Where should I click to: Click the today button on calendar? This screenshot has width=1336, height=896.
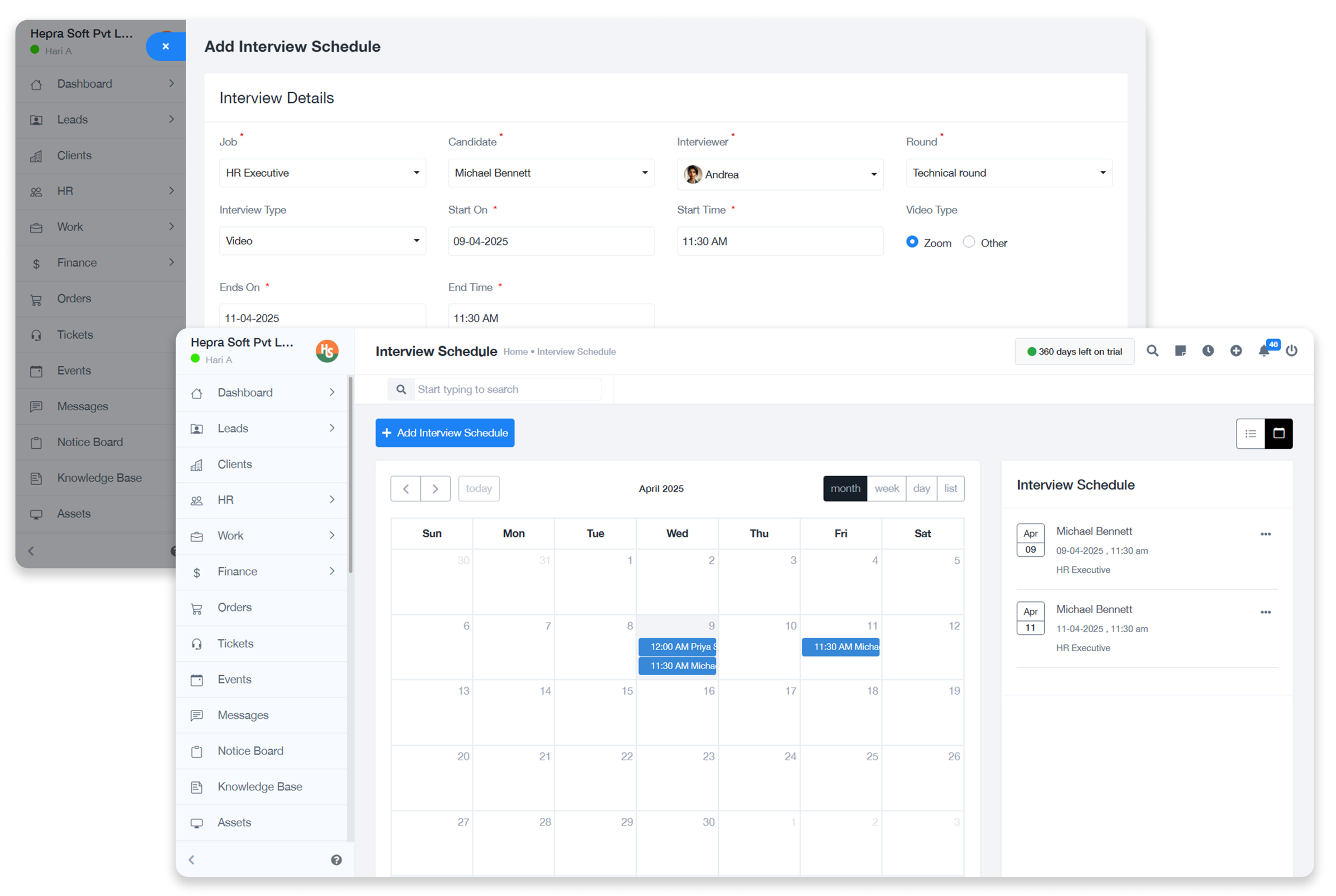[479, 489]
